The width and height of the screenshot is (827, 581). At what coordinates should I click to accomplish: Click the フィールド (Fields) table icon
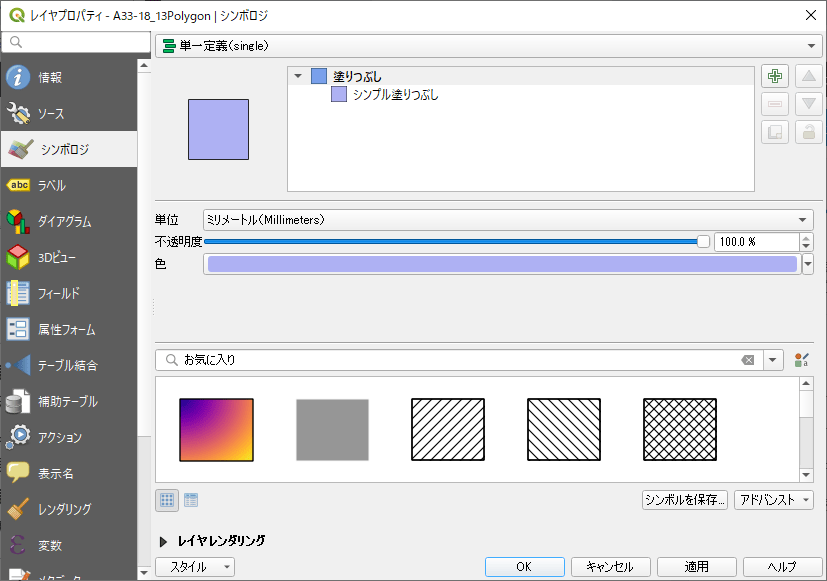tap(18, 293)
